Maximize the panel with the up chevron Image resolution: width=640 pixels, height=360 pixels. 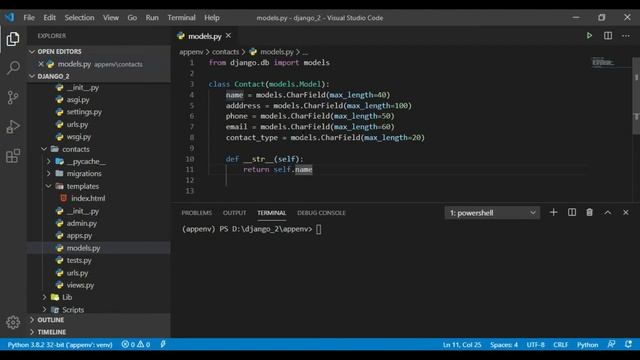[x=608, y=213]
